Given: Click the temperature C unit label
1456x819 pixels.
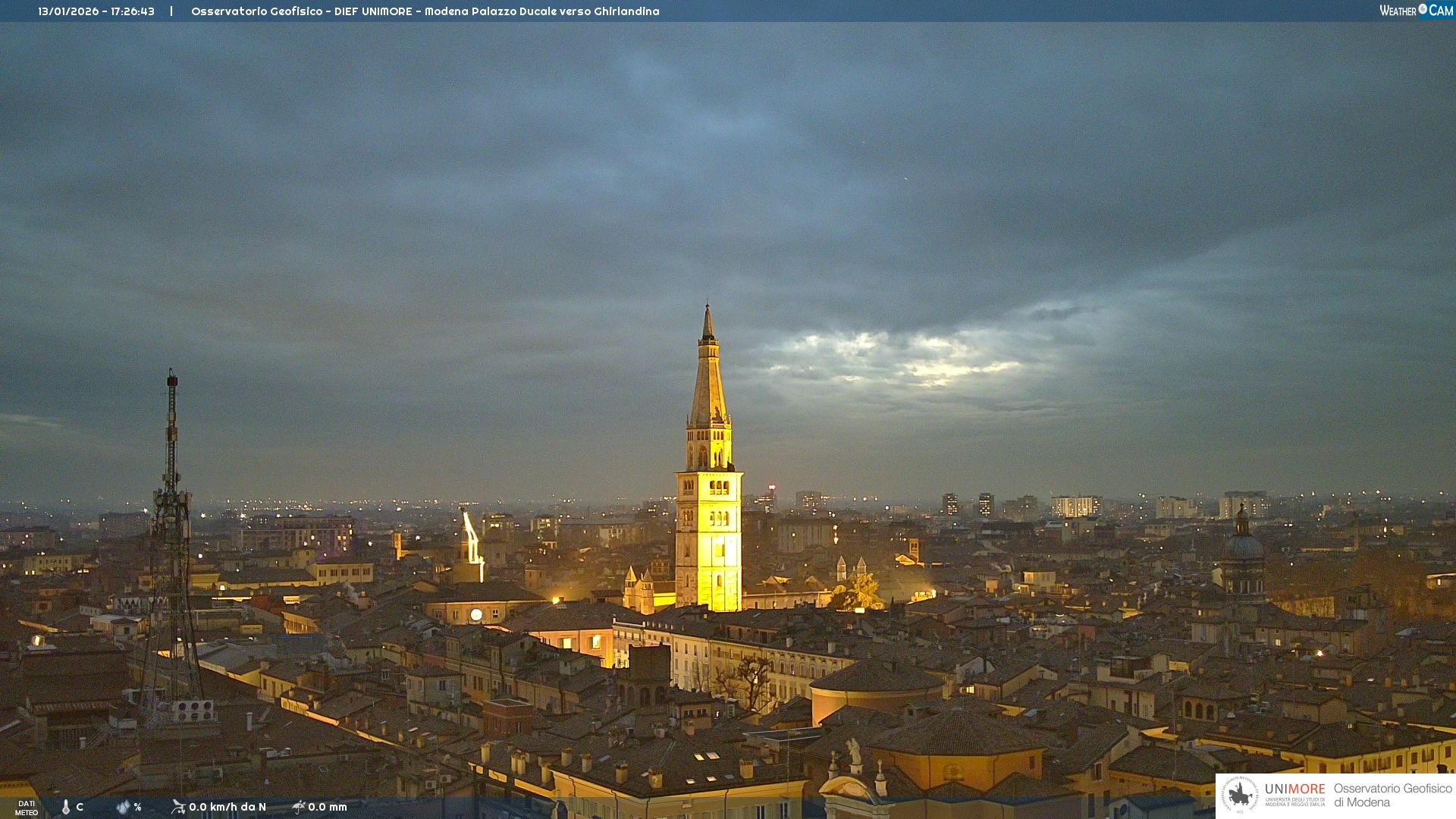Looking at the screenshot, I should pyautogui.click(x=80, y=807).
